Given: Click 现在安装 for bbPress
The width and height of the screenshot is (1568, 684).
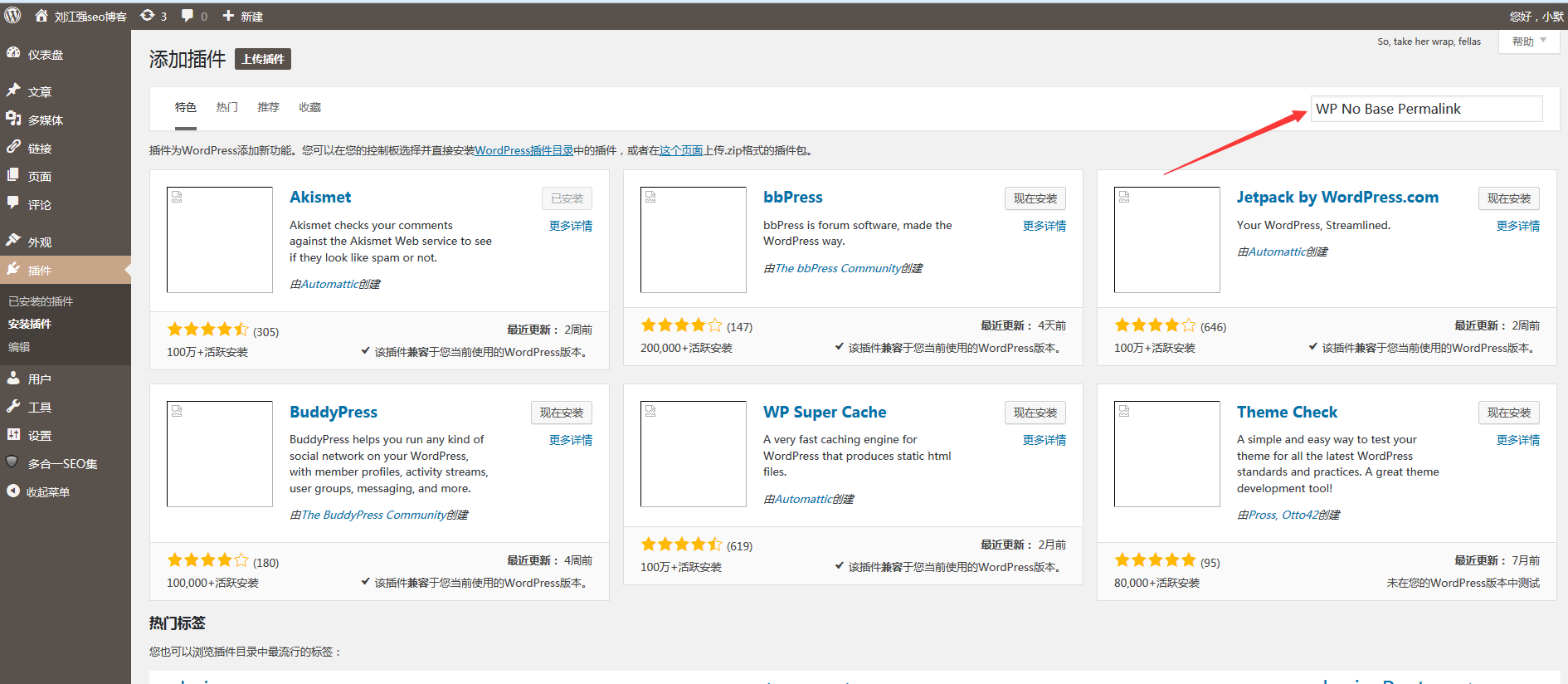Looking at the screenshot, I should 1035,198.
